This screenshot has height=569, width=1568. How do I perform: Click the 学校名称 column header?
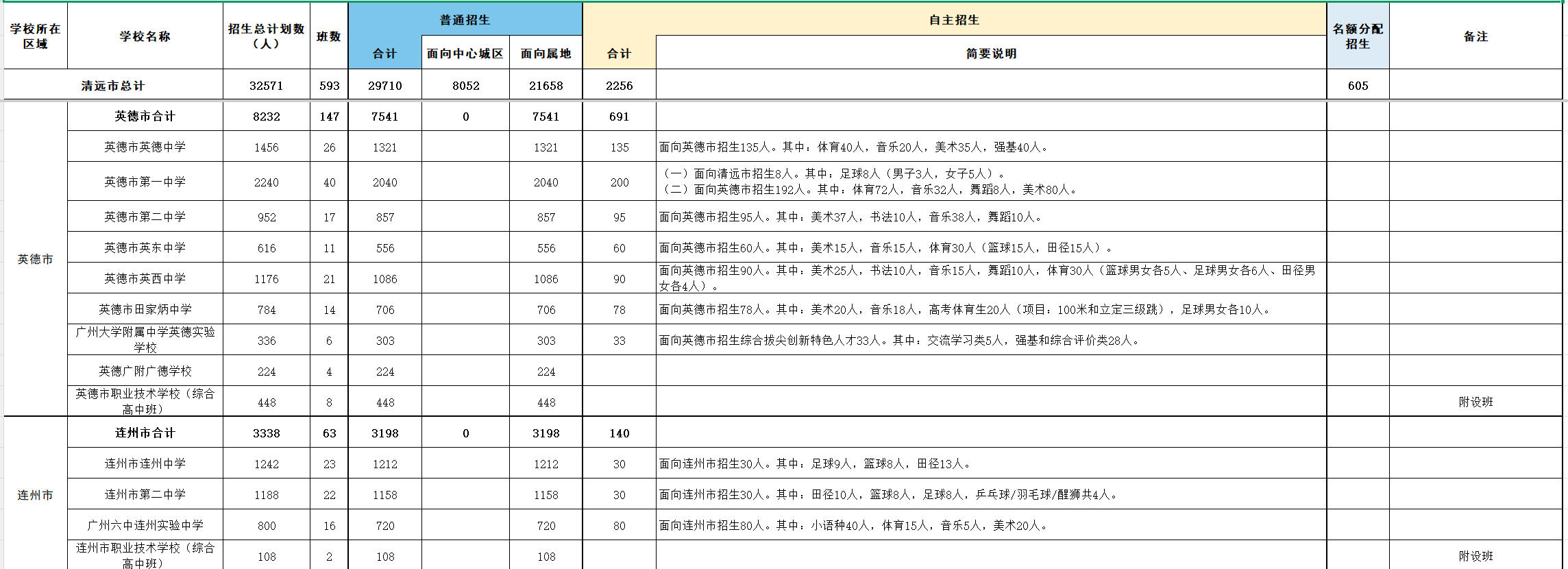click(x=145, y=36)
